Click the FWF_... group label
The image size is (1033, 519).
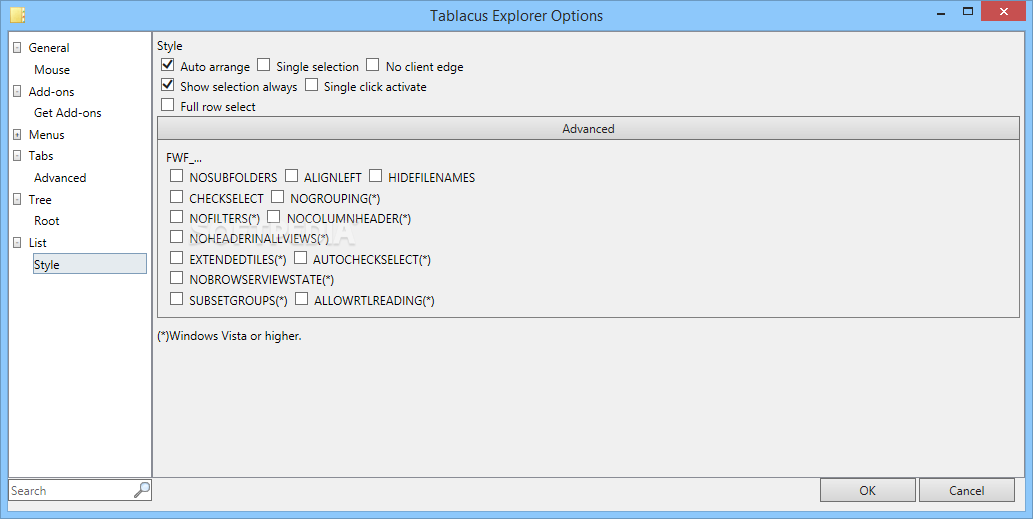pos(184,158)
